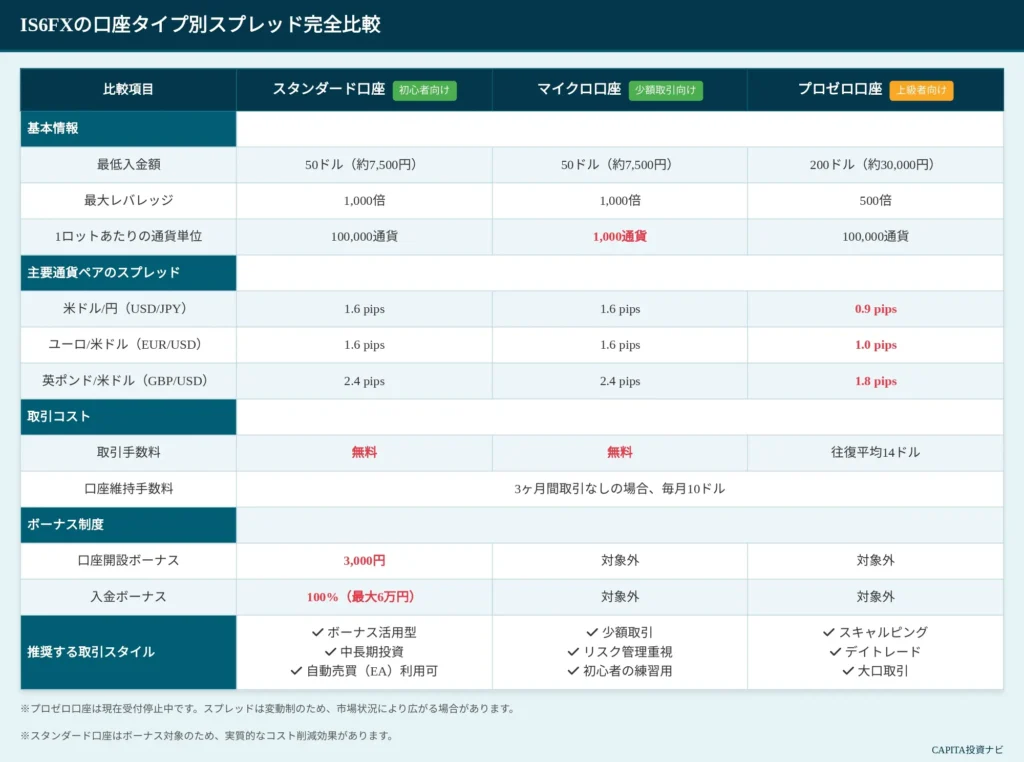This screenshot has height=762, width=1024.
Task: Click マイクロ口座 EUR/USD 1.6 pips cell
Action: 620,345
